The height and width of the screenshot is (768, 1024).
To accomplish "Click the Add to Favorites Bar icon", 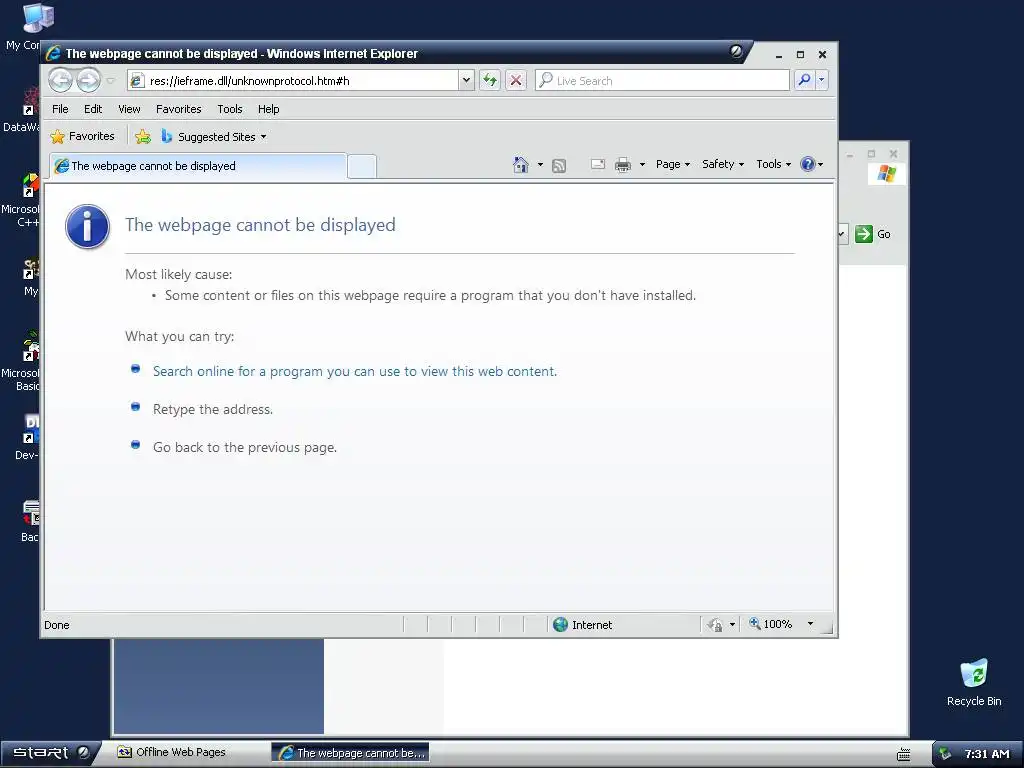I will coord(142,136).
